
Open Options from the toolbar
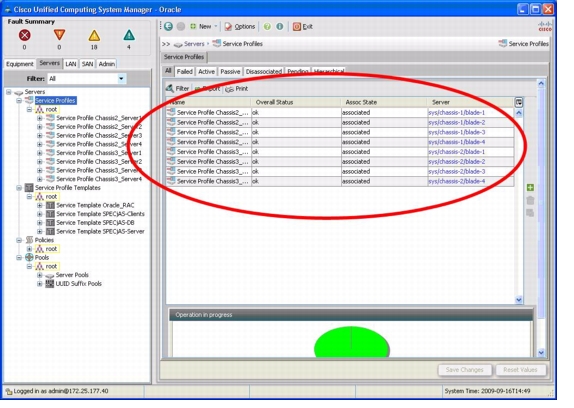tap(240, 26)
